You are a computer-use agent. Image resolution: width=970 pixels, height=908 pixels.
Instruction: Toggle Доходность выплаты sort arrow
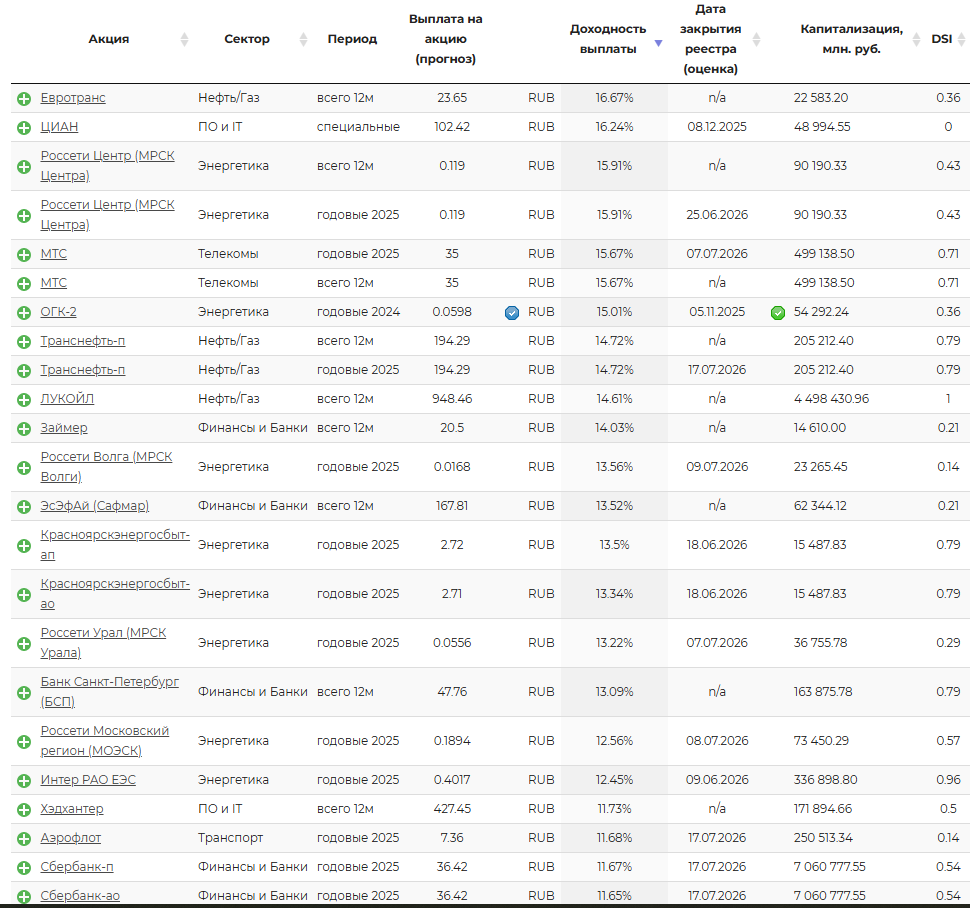point(658,43)
